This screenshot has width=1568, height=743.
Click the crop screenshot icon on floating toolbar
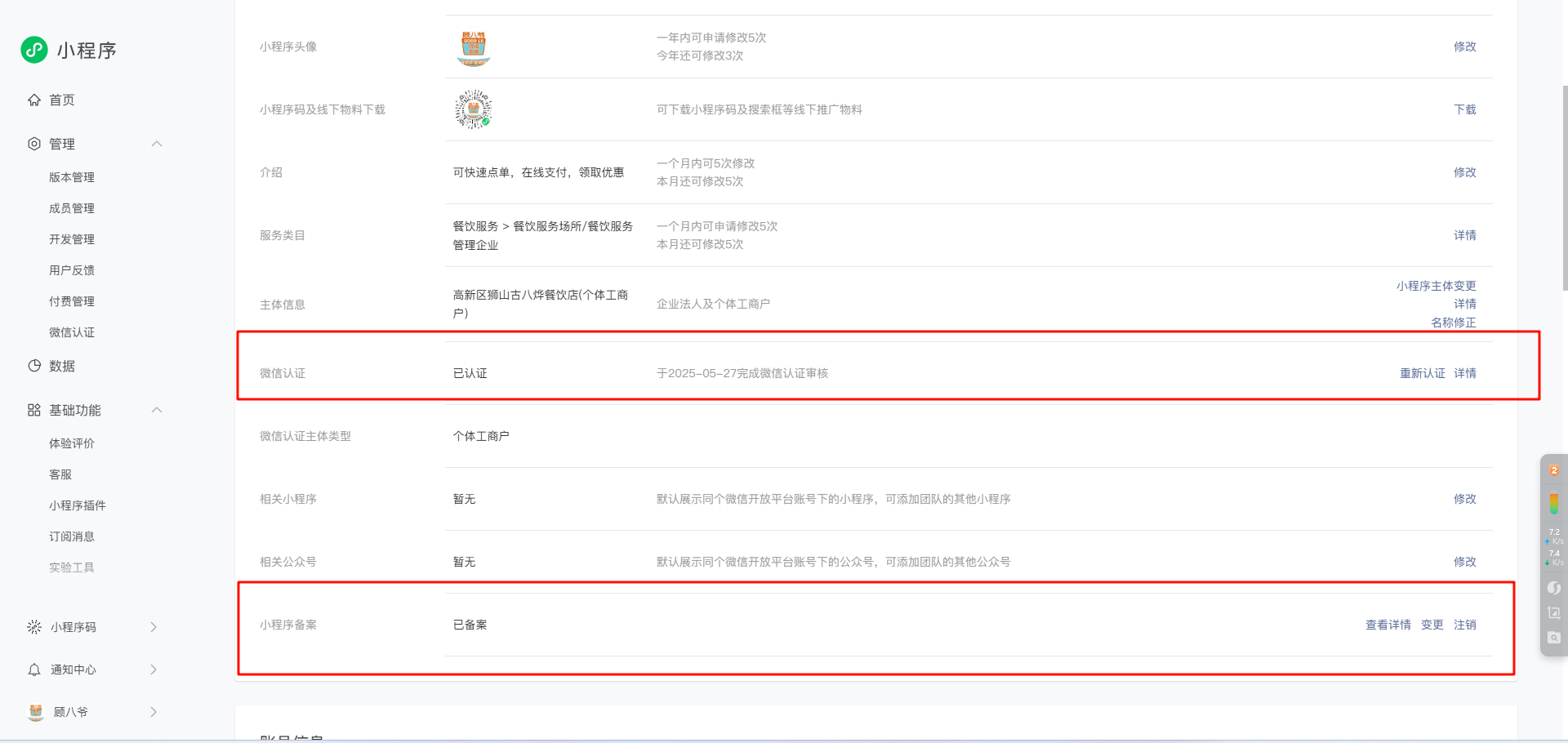coord(1554,613)
